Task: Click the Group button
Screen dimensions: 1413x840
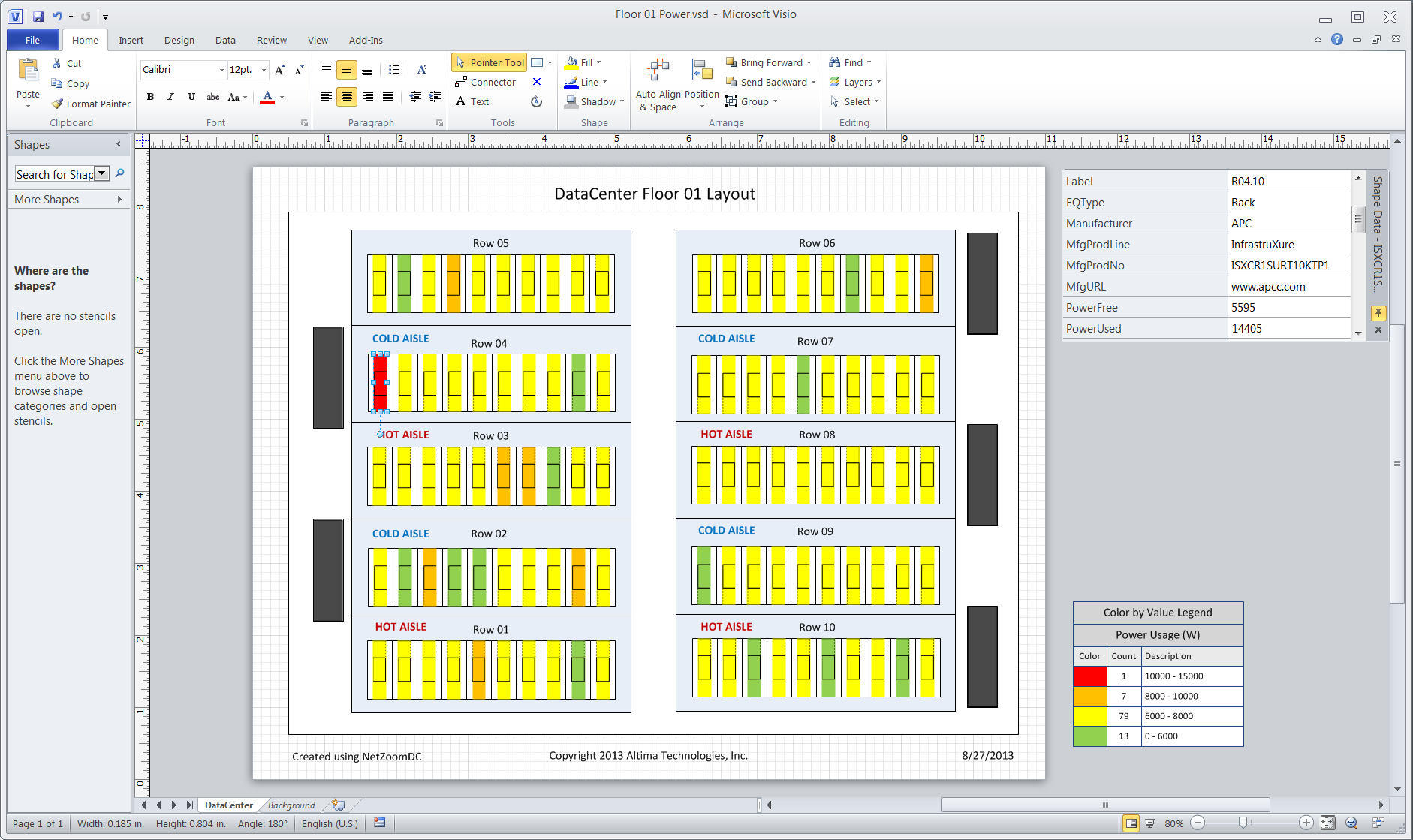Action: [x=751, y=101]
